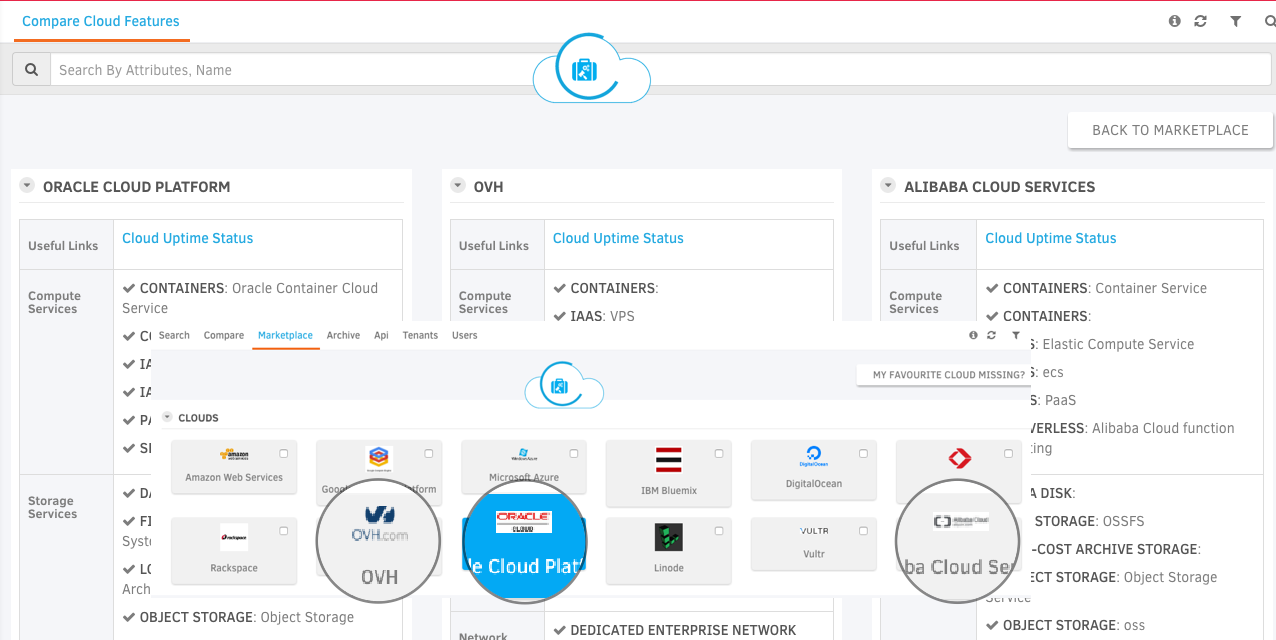1276x640 pixels.
Task: Tick the Microsoft Azure checkbox
Action: tap(573, 454)
